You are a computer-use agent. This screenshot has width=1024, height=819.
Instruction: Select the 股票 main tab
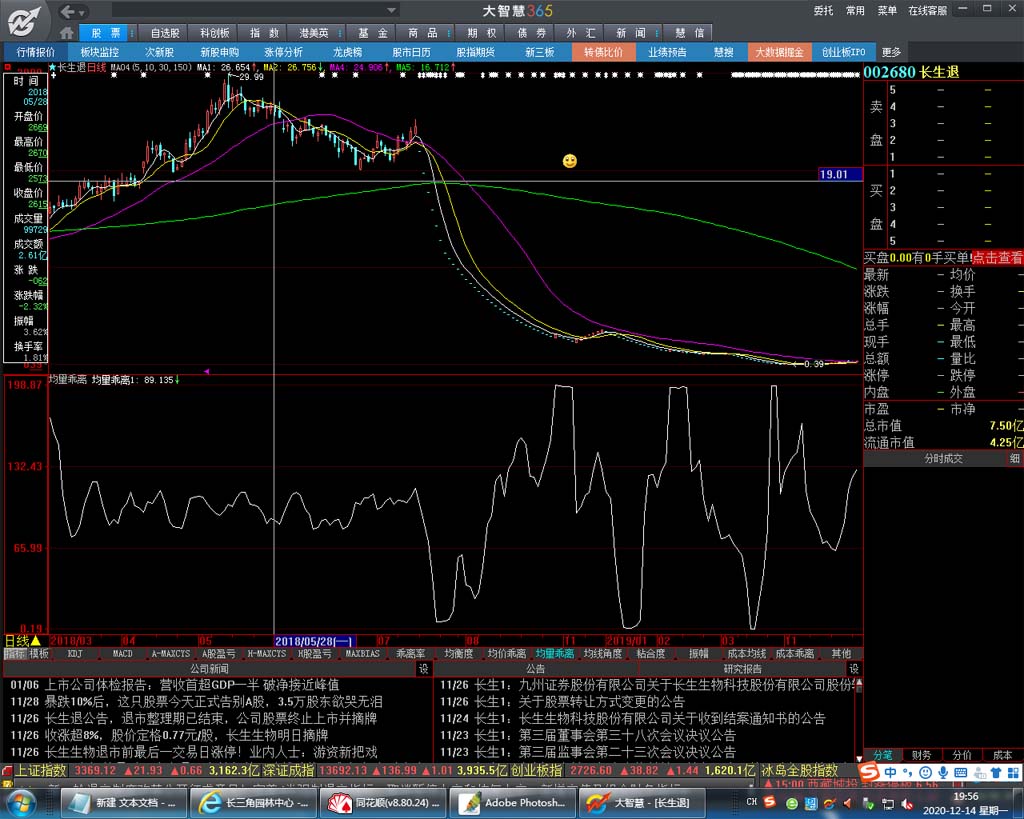(104, 33)
